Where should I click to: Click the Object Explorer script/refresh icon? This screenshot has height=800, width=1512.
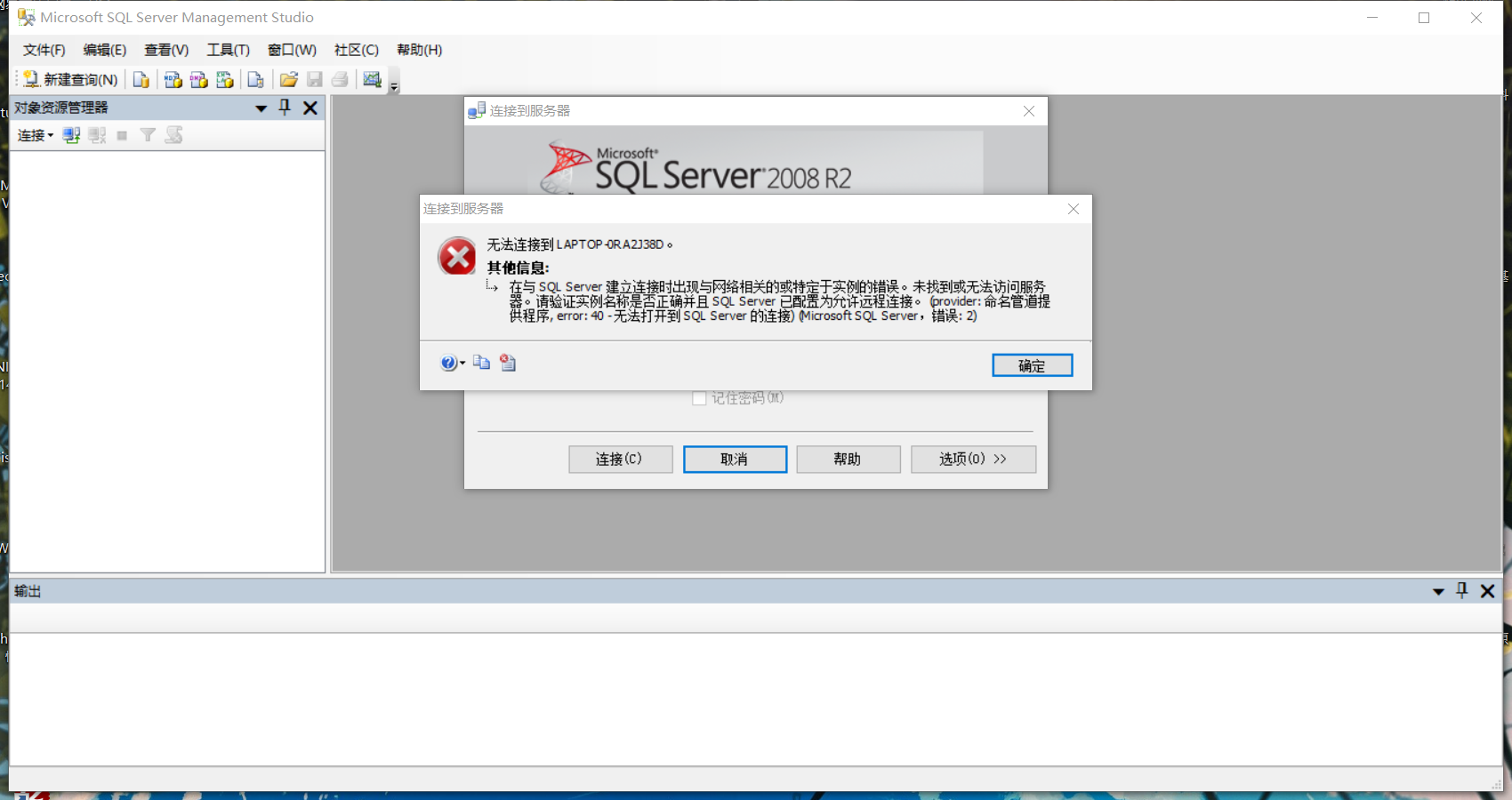pos(173,135)
